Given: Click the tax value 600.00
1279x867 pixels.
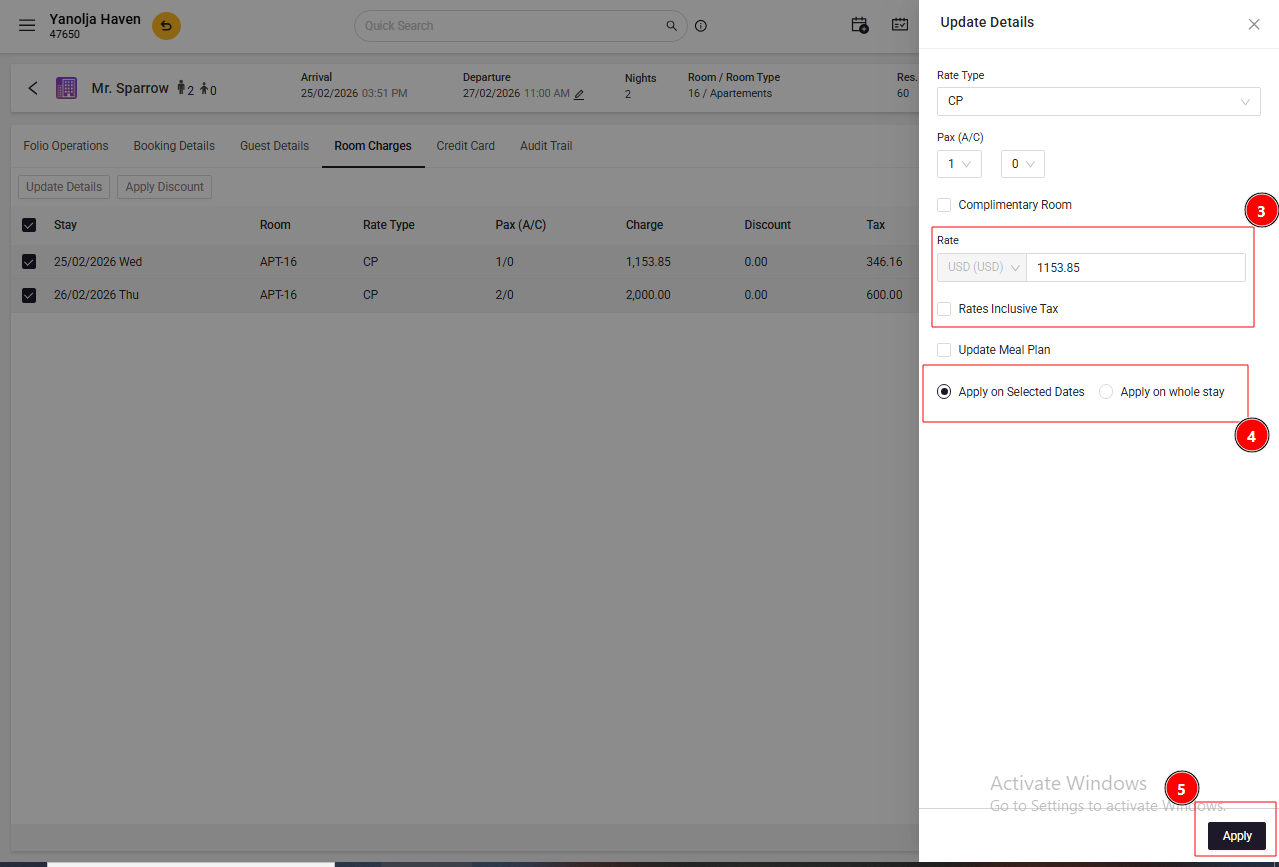Looking at the screenshot, I should pos(884,295).
